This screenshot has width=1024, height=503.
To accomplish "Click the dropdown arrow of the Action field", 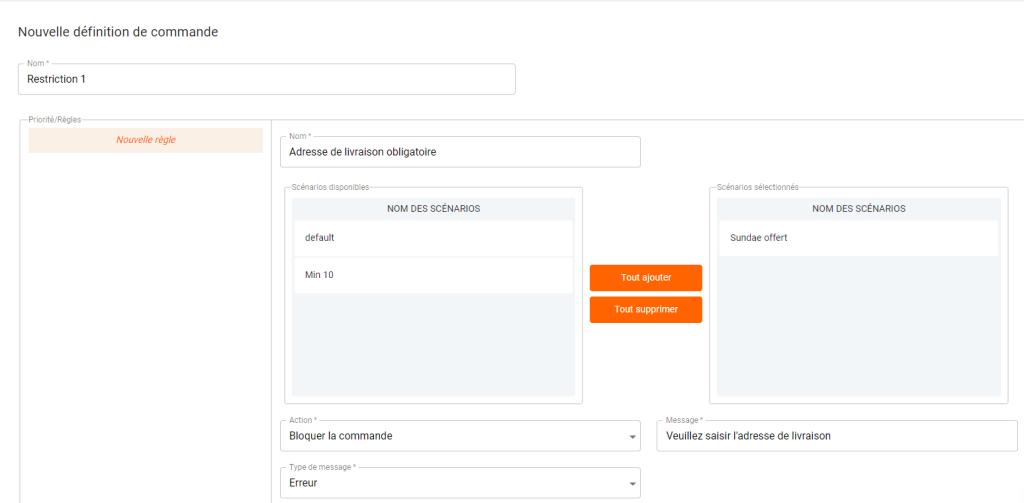I will coord(632,436).
